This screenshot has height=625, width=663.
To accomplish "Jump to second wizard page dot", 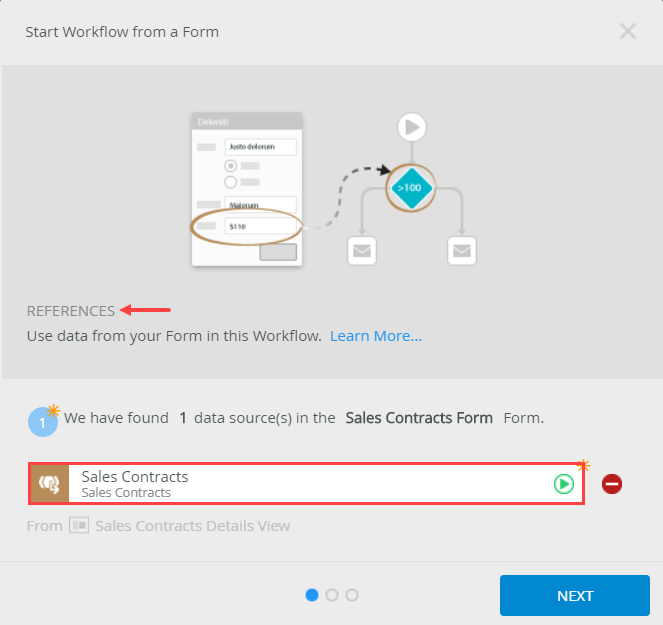I will tap(332, 595).
